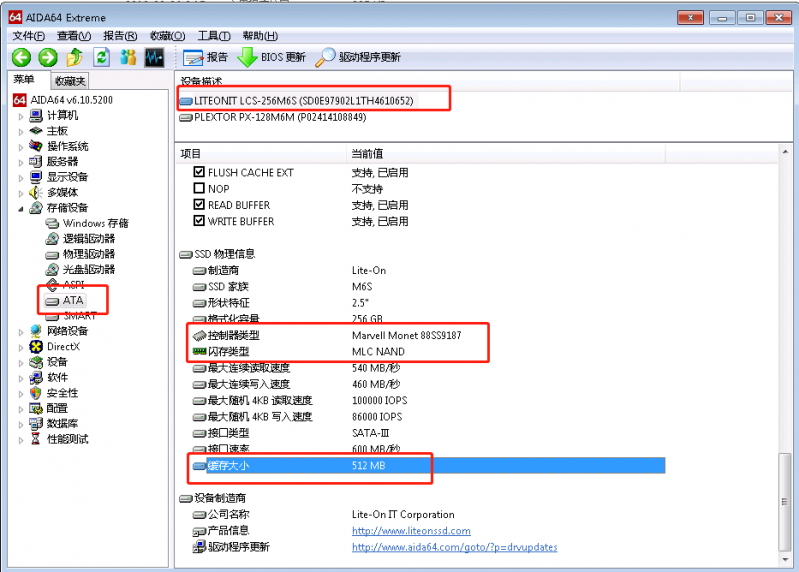The width and height of the screenshot is (799, 572).
Task: Select AIDA64 v6.10.5200 root node
Action: pos(63,100)
